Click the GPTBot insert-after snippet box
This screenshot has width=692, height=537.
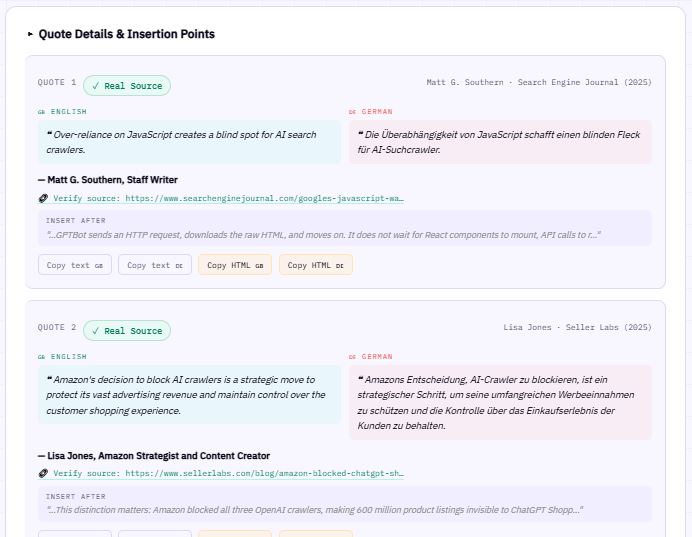[345, 228]
